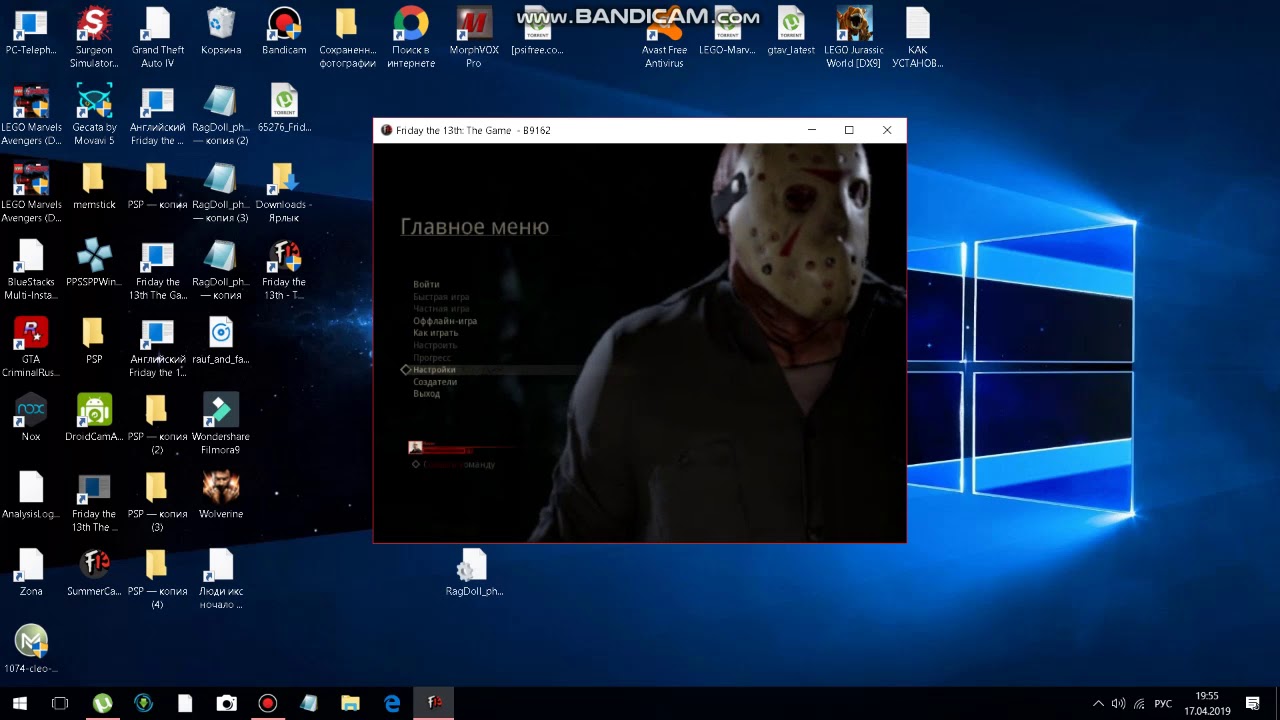The width and height of the screenshot is (1280, 720).
Task: Select the [psifree.co... torrent file
Action: pos(537,33)
